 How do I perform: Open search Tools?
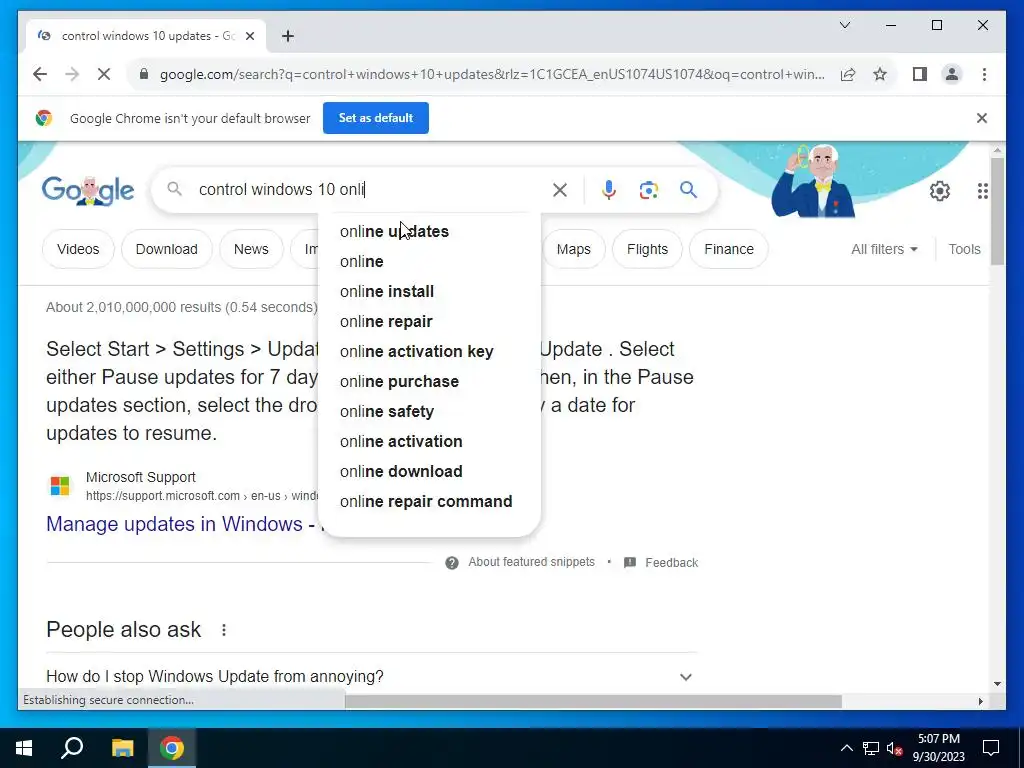[x=964, y=249]
